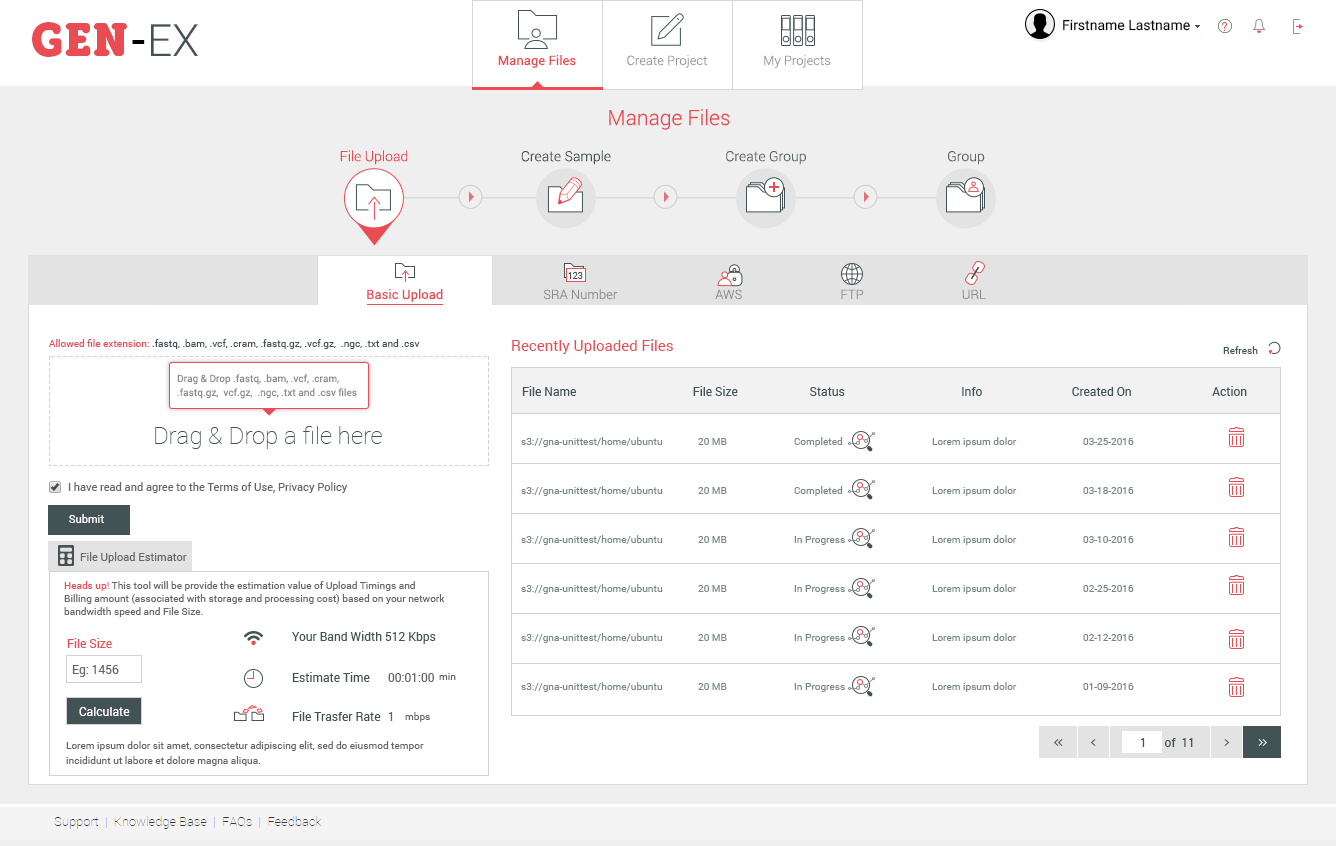Click the File Size input field
The width and height of the screenshot is (1336, 846).
point(104,670)
